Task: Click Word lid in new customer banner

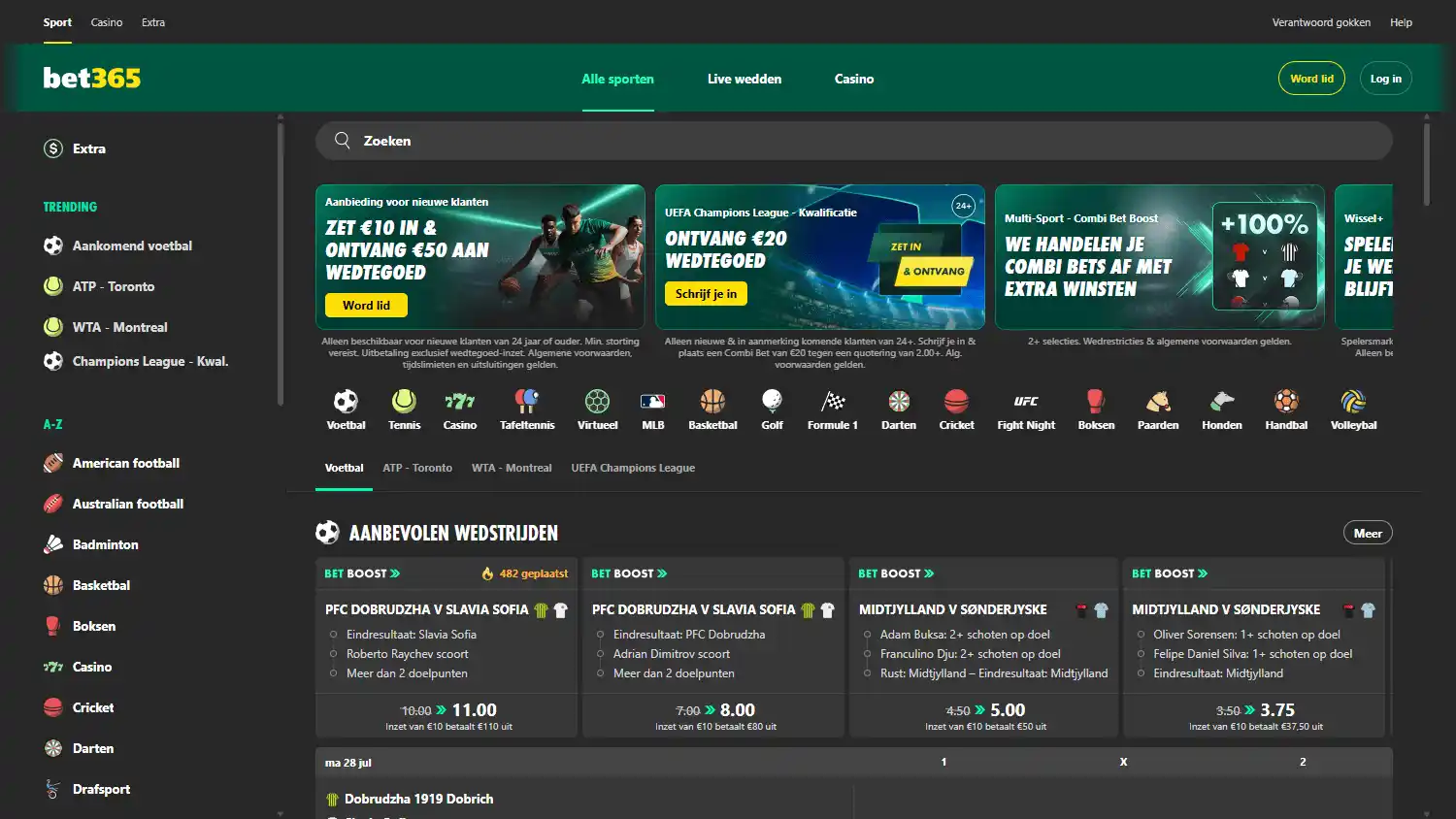Action: (x=366, y=305)
